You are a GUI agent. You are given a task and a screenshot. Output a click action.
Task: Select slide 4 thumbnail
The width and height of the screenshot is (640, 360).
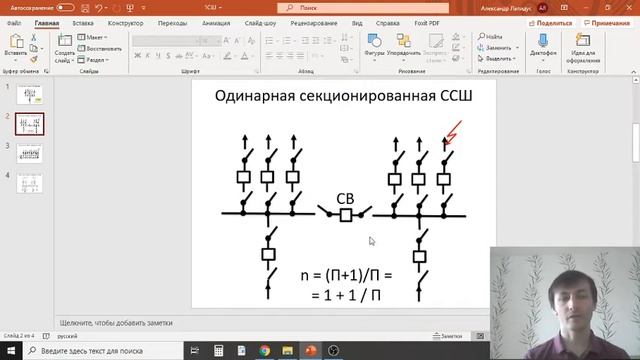click(29, 183)
